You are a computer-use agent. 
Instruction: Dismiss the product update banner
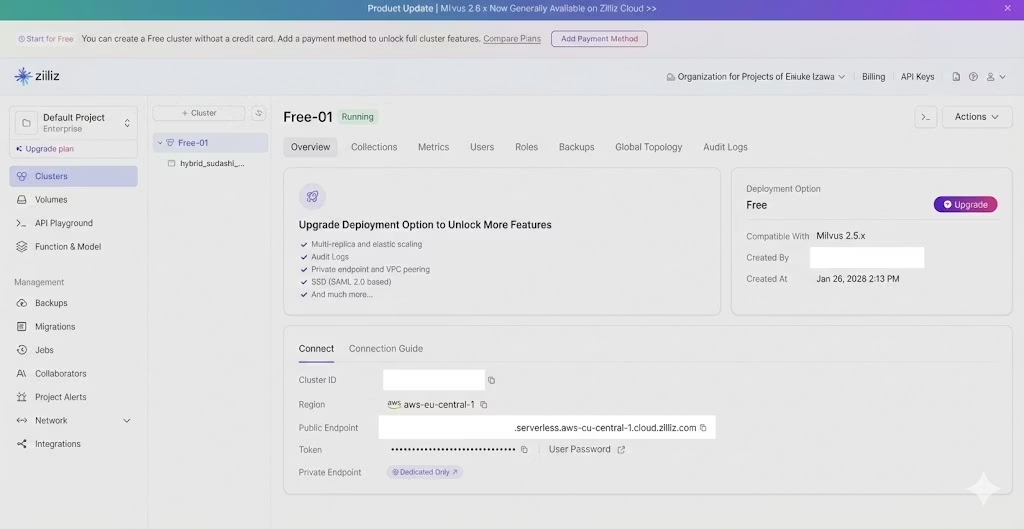[1007, 8]
